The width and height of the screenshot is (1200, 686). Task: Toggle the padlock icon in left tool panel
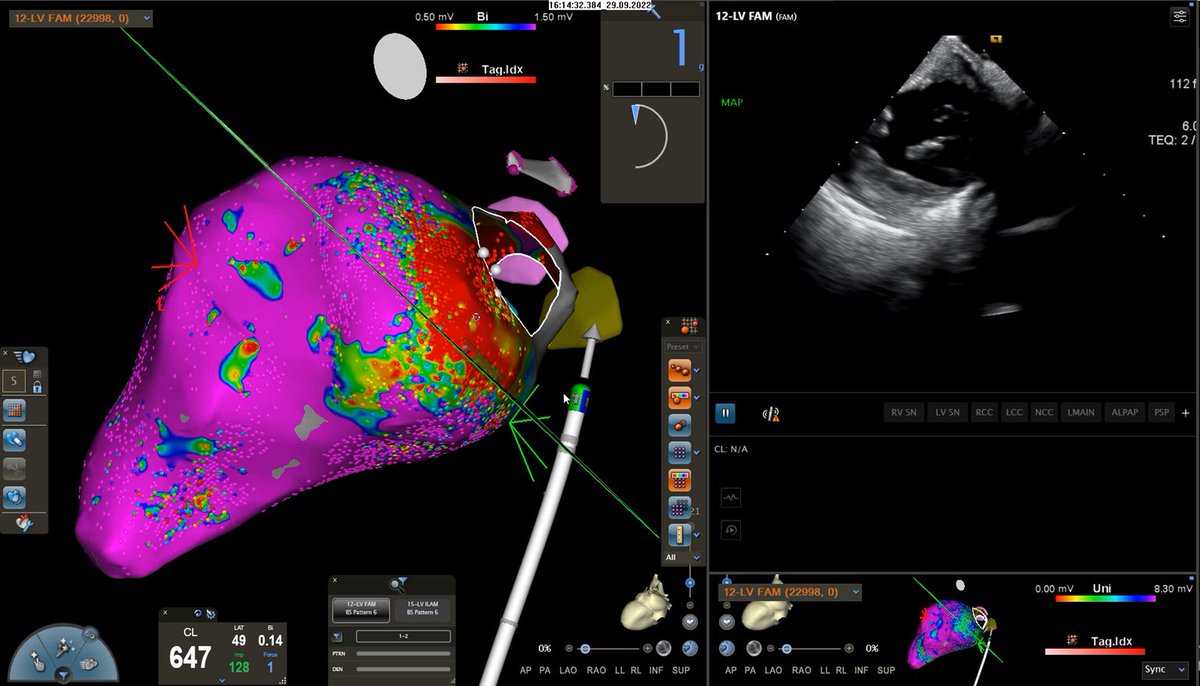pos(36,387)
